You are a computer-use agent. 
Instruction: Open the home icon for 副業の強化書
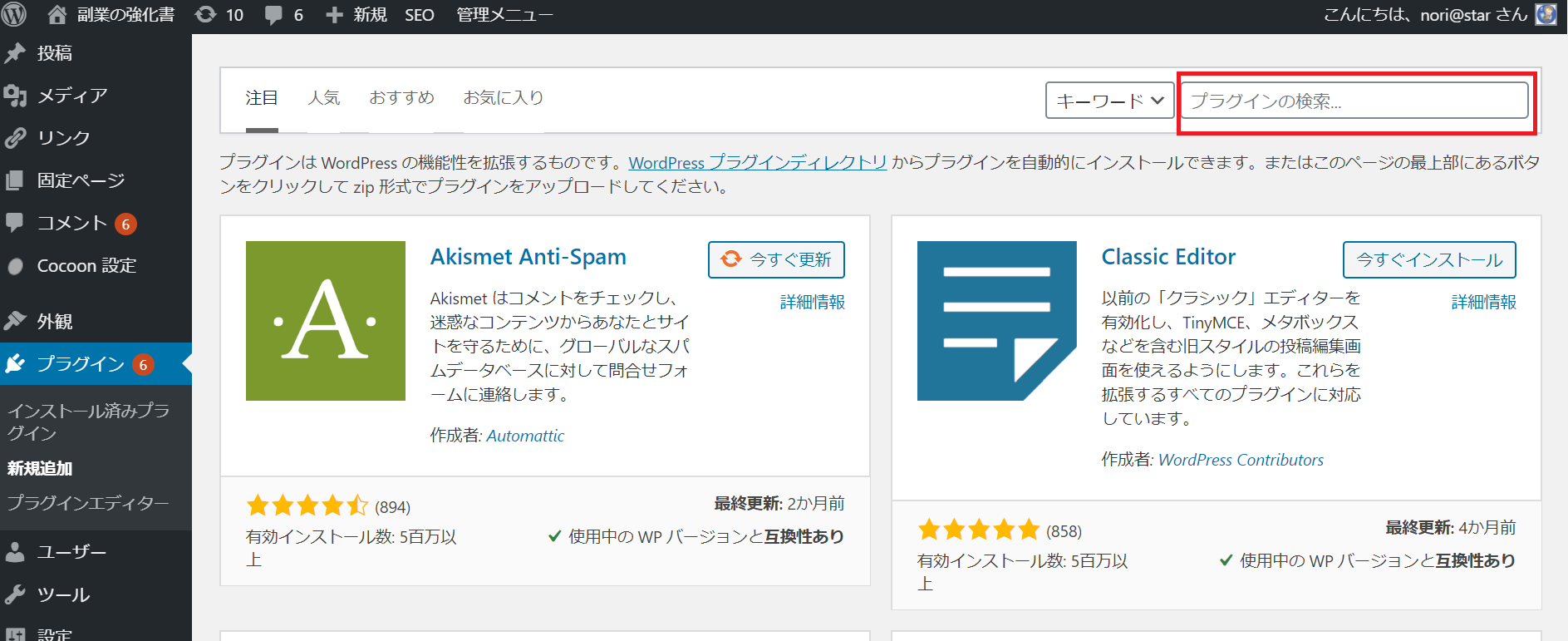(57, 14)
